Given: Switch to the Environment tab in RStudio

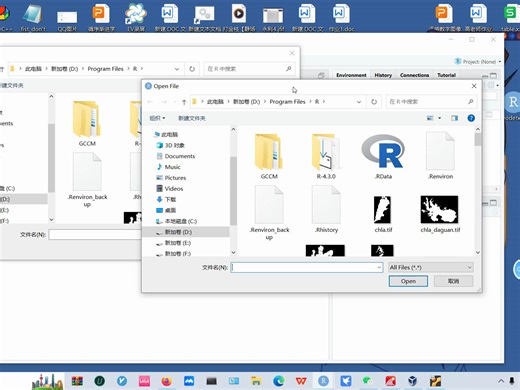Looking at the screenshot, I should (351, 75).
